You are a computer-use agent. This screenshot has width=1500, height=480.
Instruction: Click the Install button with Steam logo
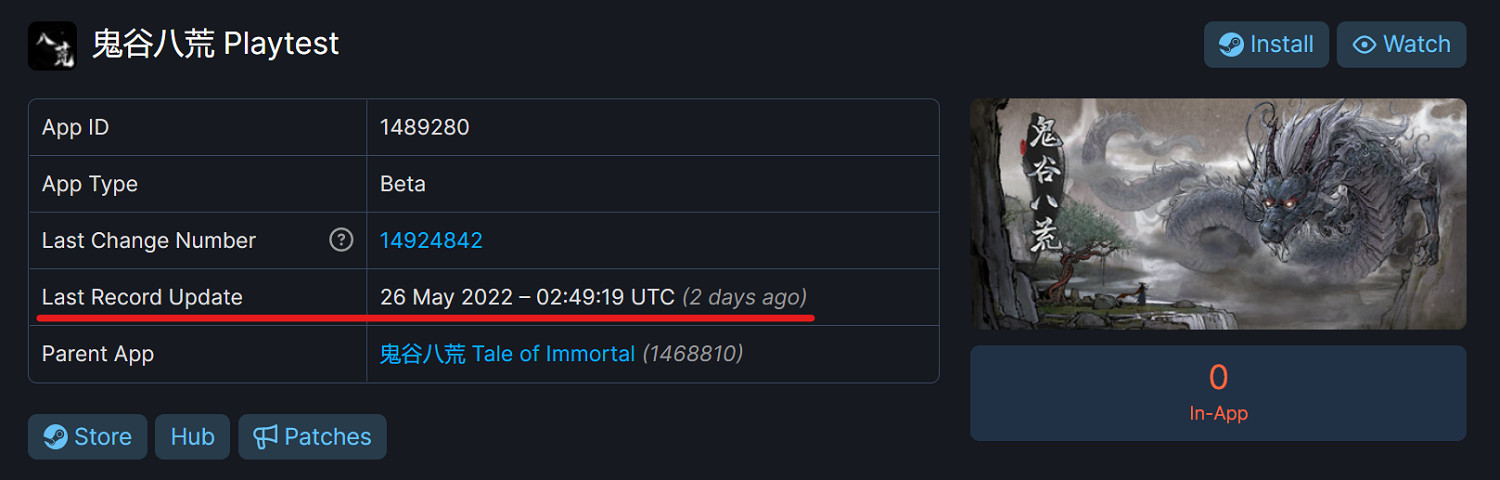coord(1266,45)
